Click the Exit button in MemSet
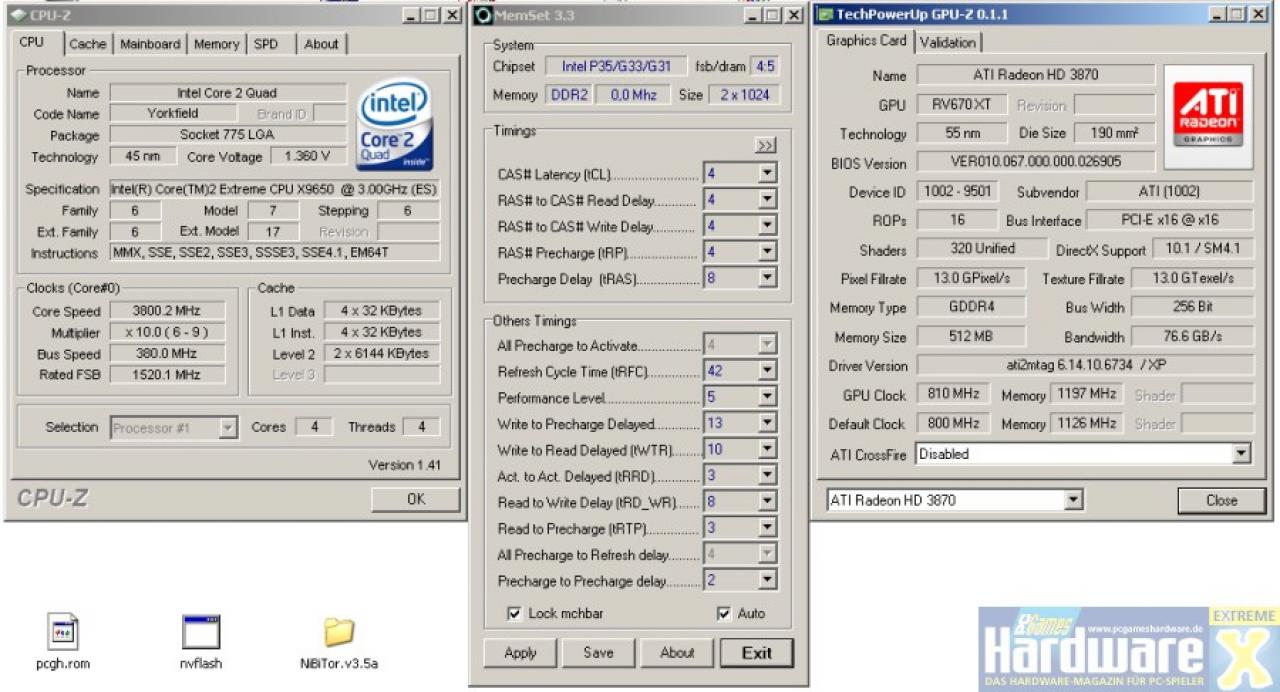This screenshot has height=692, width=1280. [x=757, y=653]
